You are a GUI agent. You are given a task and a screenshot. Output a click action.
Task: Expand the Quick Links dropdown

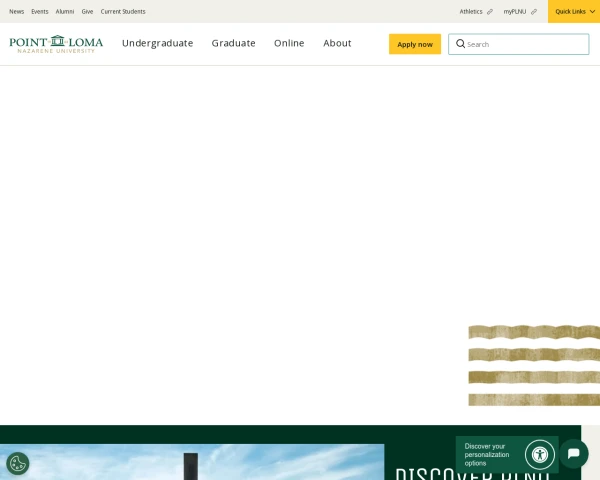(x=574, y=12)
